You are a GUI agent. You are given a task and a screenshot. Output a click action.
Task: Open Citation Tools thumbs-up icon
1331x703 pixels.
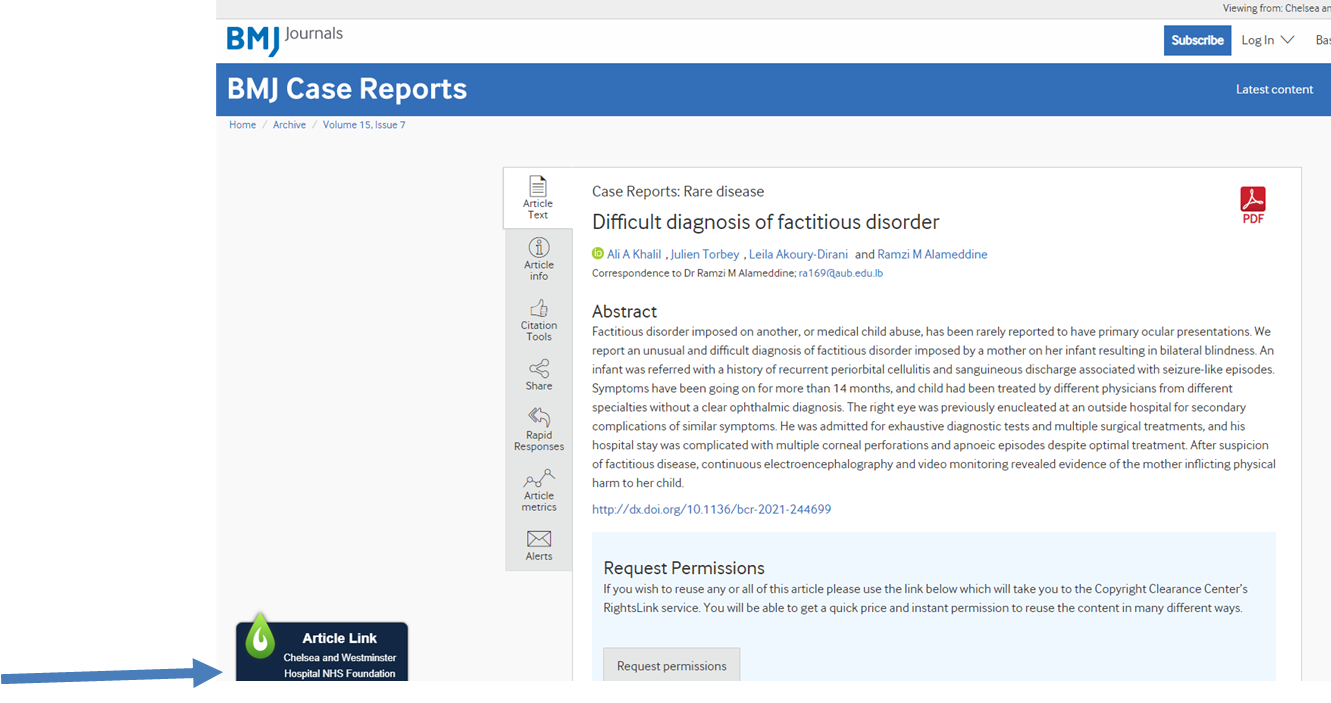coord(539,308)
